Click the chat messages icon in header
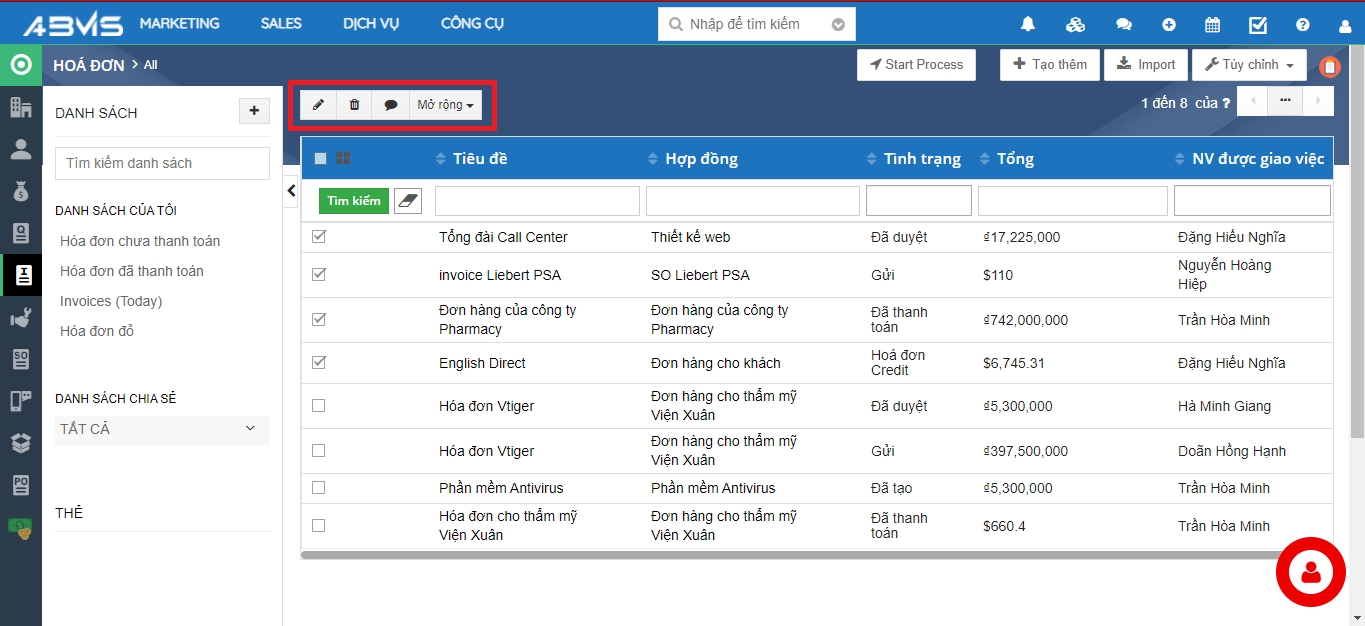This screenshot has width=1365, height=626. (1123, 25)
